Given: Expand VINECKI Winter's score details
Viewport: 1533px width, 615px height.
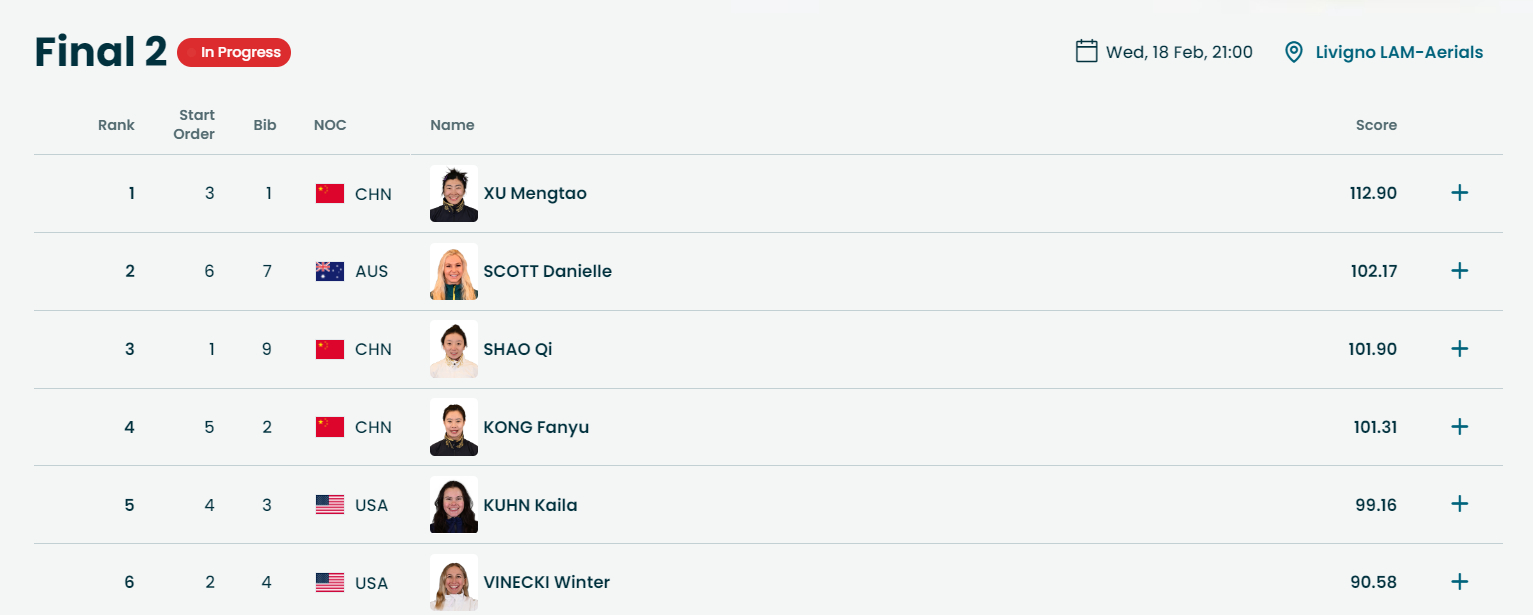Looking at the screenshot, I should pos(1459,582).
